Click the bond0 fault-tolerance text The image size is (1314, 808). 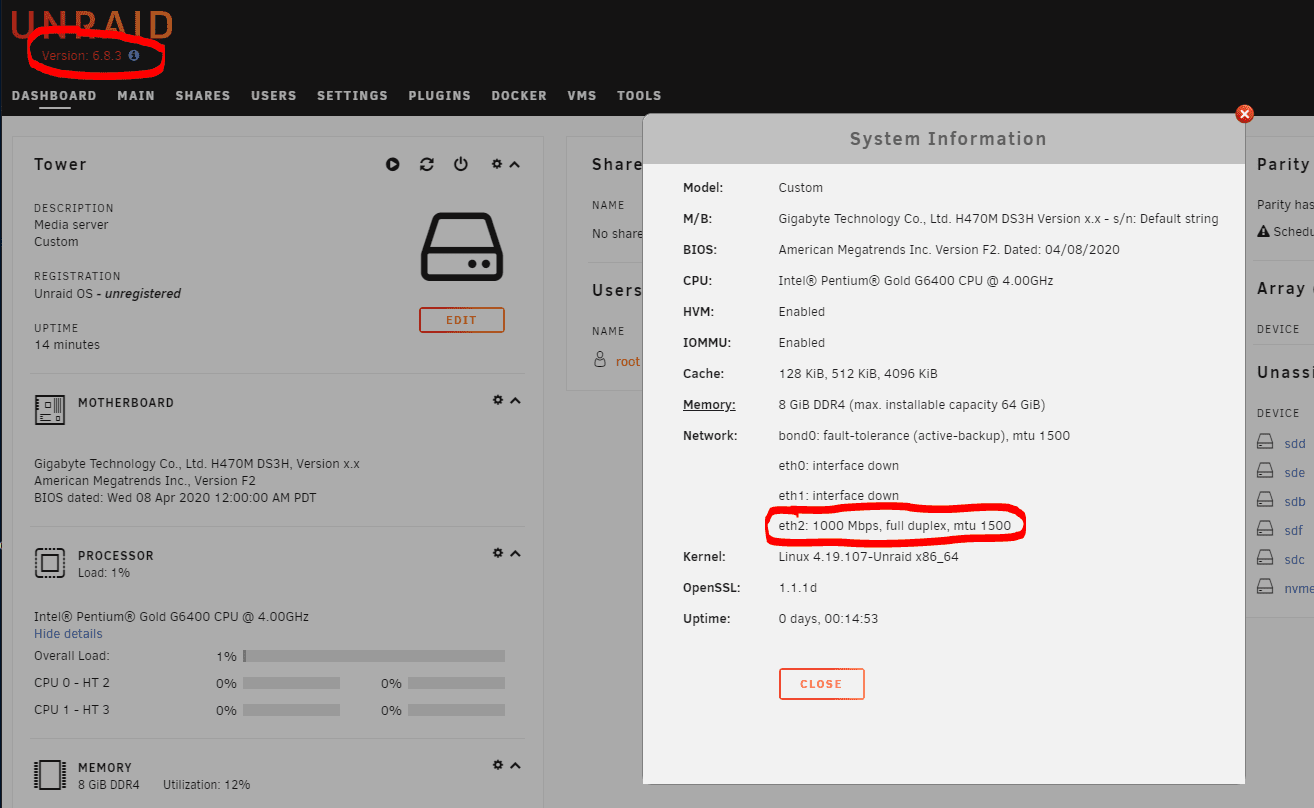[x=924, y=436]
